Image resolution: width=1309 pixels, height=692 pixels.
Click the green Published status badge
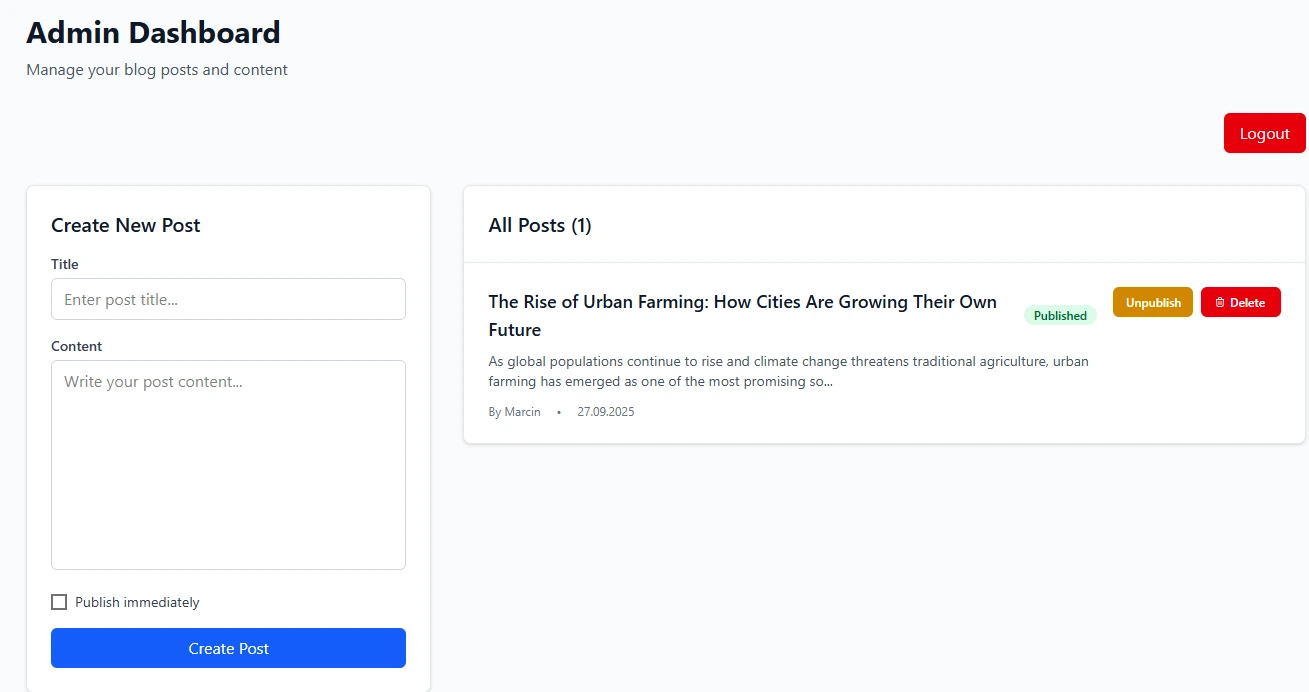(x=1059, y=316)
